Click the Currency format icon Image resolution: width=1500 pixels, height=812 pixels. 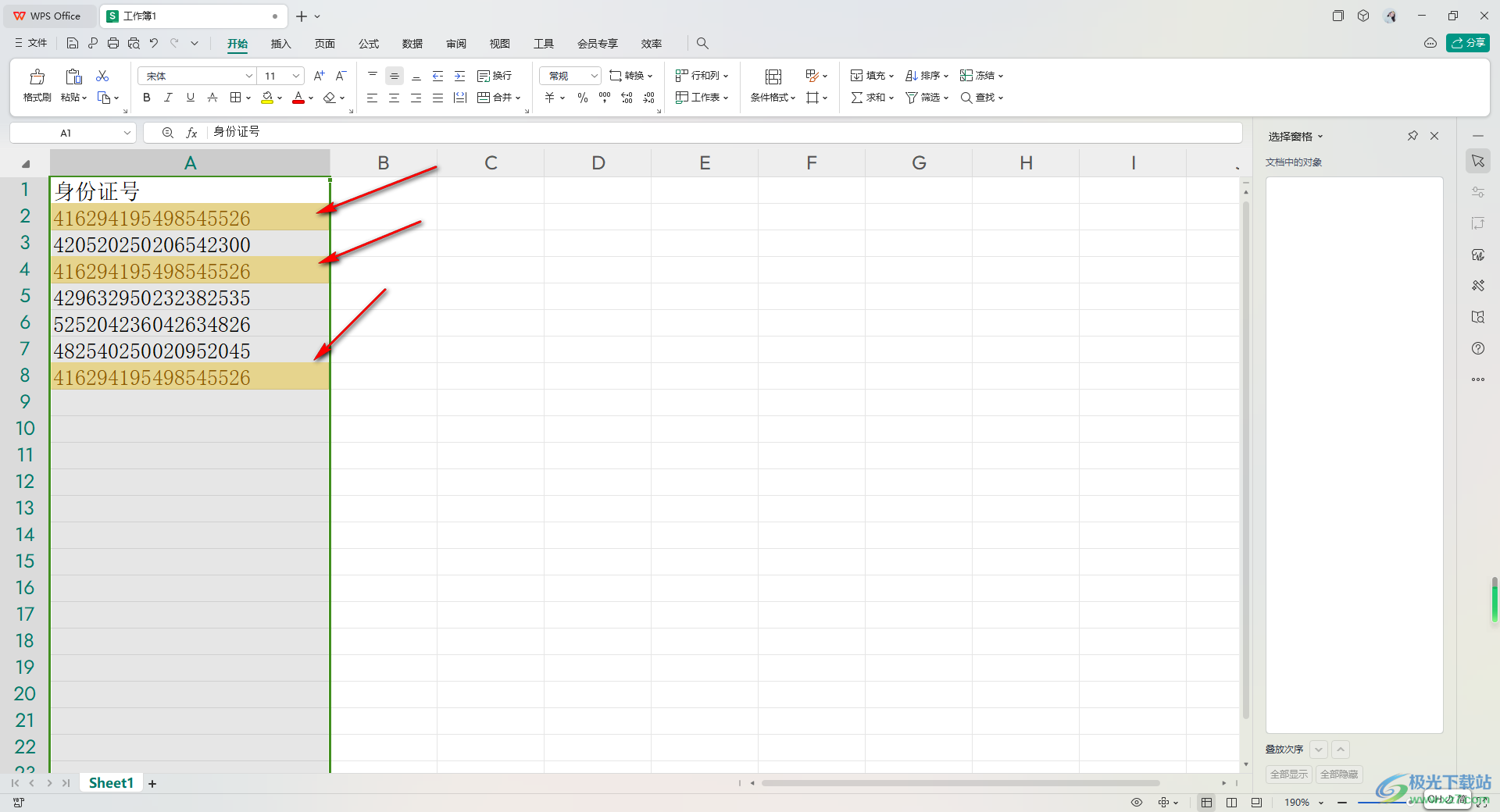550,98
